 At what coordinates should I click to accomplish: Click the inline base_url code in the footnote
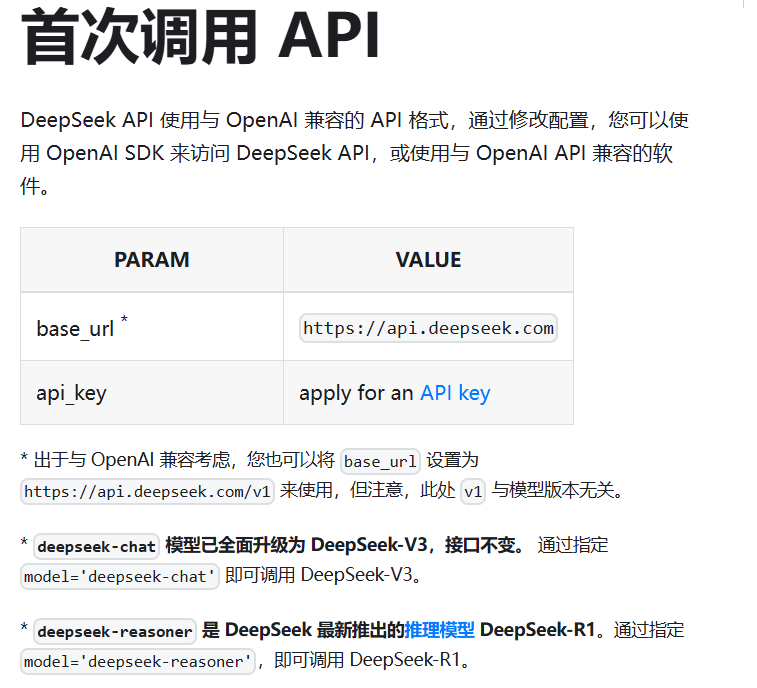[380, 462]
